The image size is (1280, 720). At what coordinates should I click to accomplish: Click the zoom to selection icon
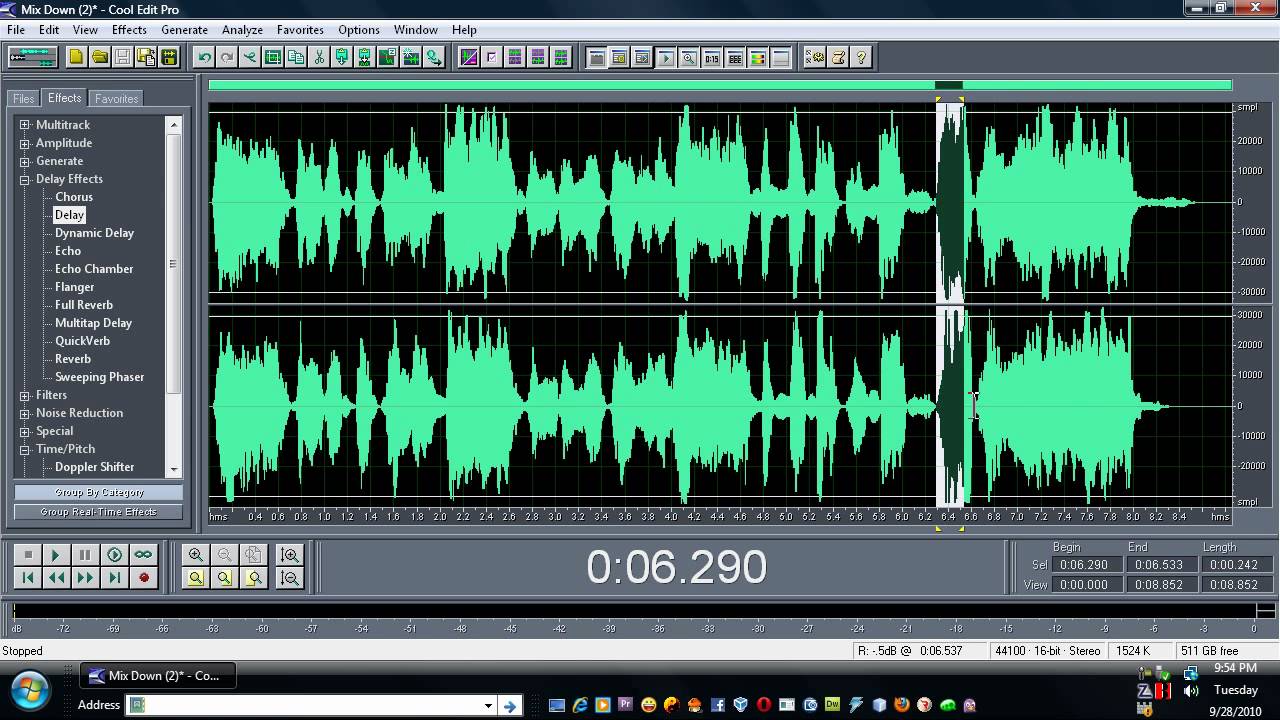(196, 577)
